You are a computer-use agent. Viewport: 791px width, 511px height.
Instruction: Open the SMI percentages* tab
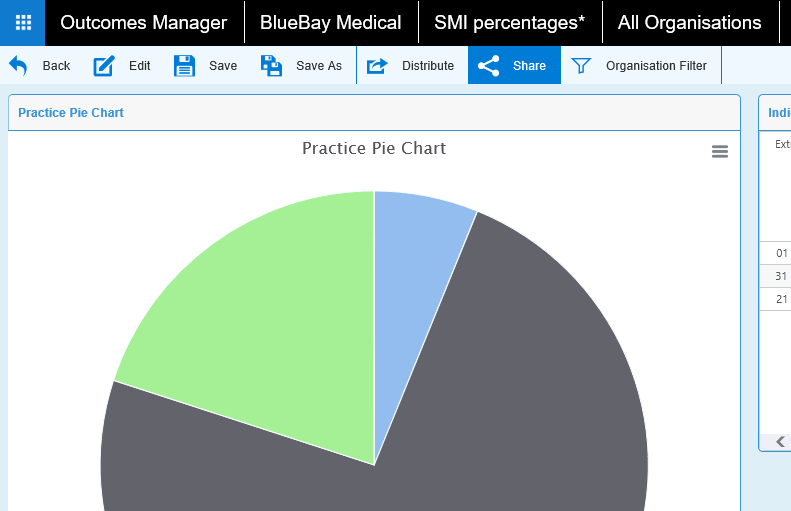pyautogui.click(x=510, y=22)
